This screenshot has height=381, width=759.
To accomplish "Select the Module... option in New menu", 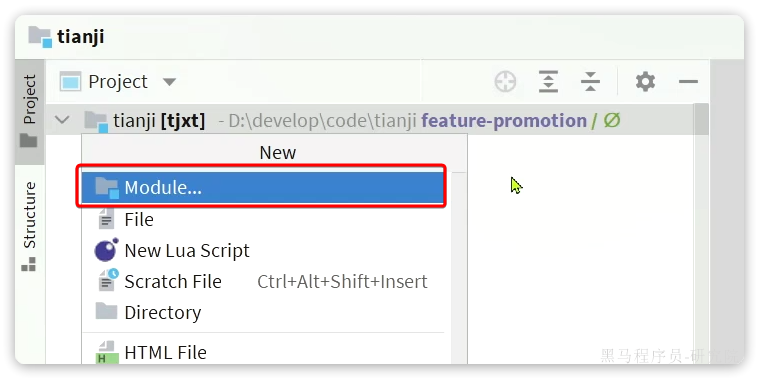I will coord(262,187).
